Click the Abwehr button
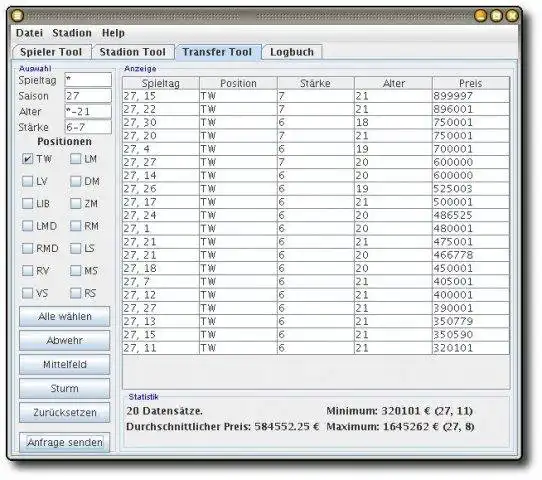 point(65,340)
